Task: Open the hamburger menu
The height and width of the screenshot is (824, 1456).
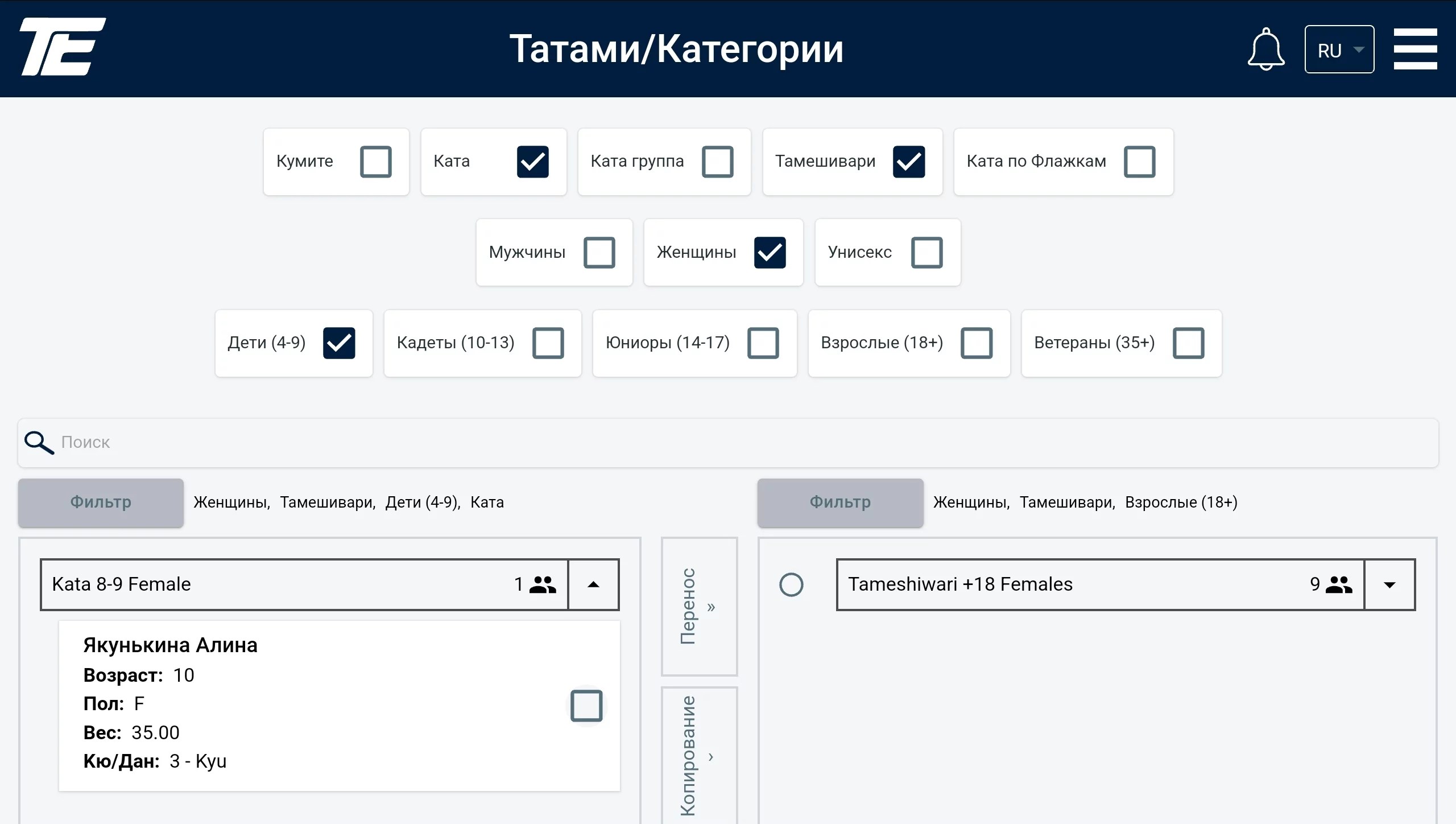Action: pyautogui.click(x=1415, y=49)
